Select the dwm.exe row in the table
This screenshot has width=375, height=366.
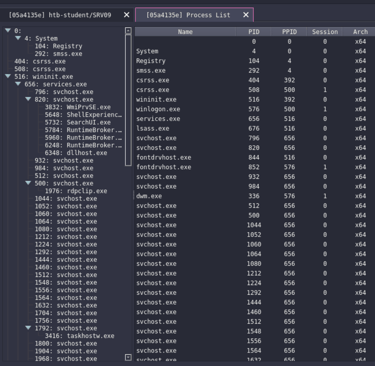click(255, 196)
